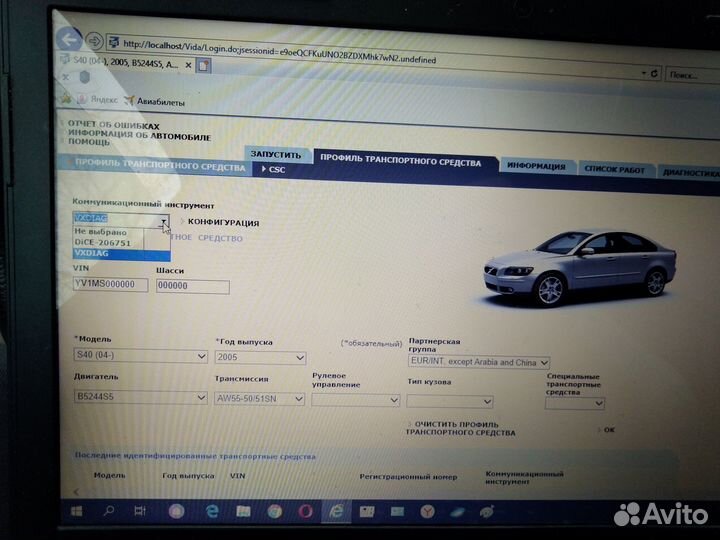Launch Google Chrome from the taskbar
720x540 pixels.
point(275,512)
